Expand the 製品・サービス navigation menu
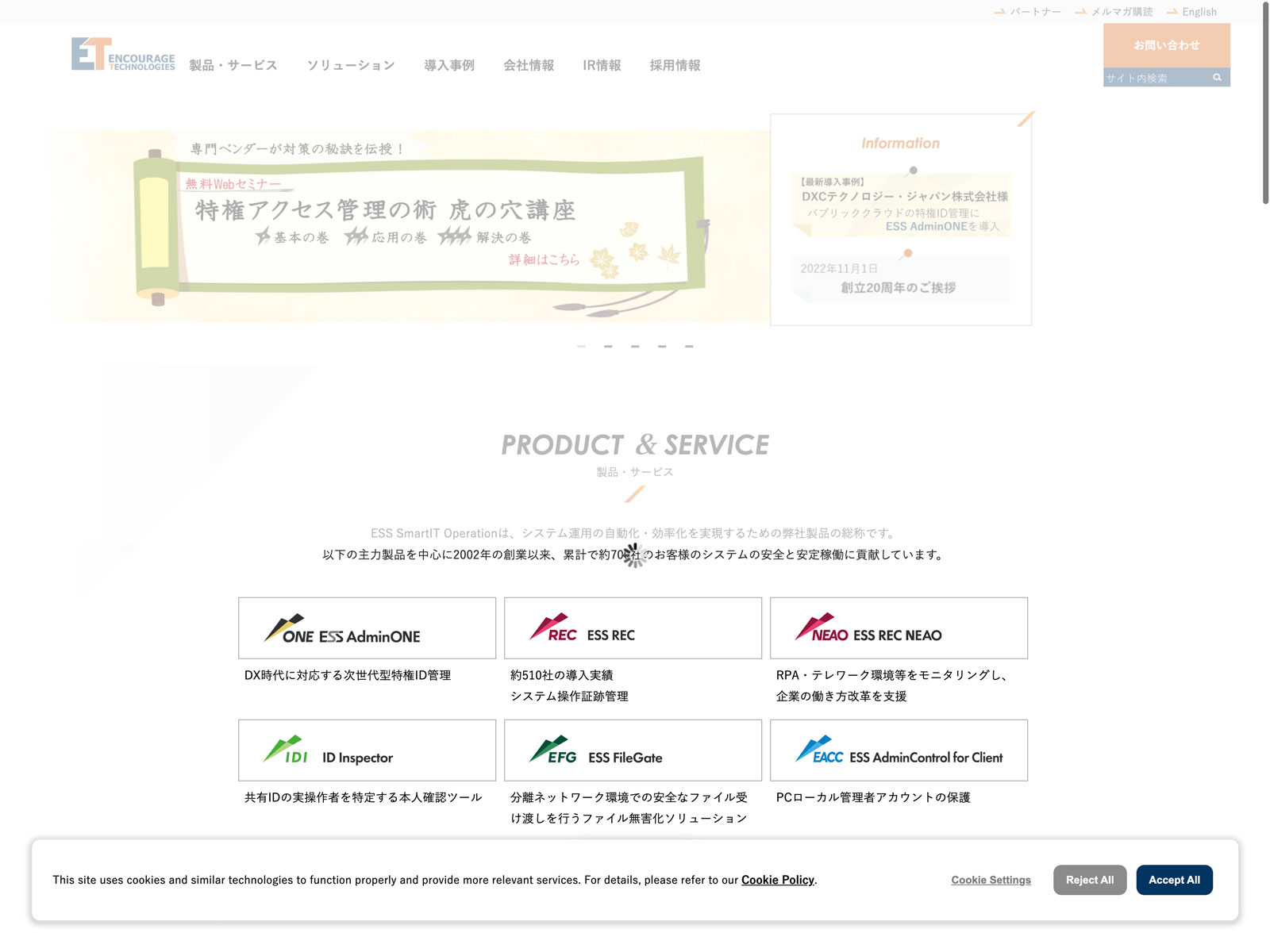 pyautogui.click(x=233, y=66)
